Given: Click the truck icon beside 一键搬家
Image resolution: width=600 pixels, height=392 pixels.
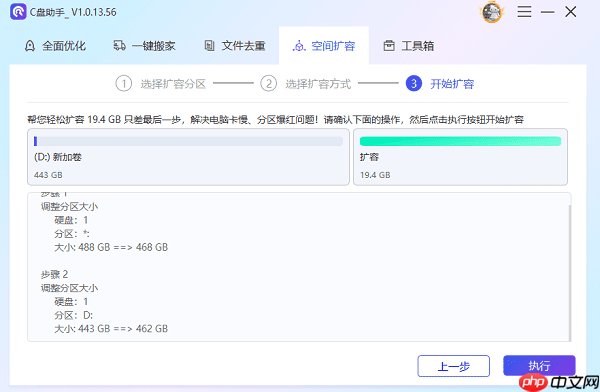Looking at the screenshot, I should [119, 46].
